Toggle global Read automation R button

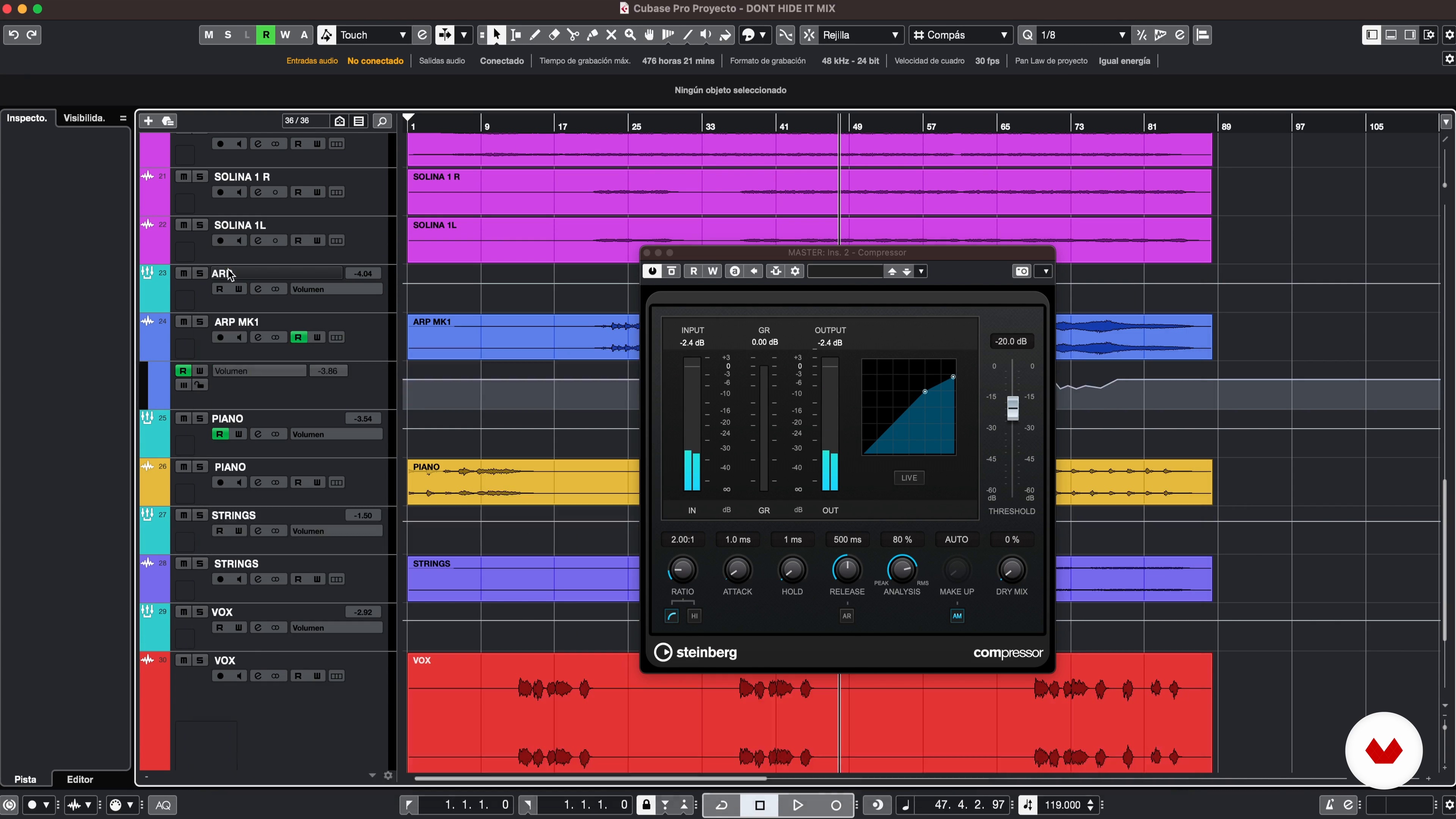click(x=266, y=35)
